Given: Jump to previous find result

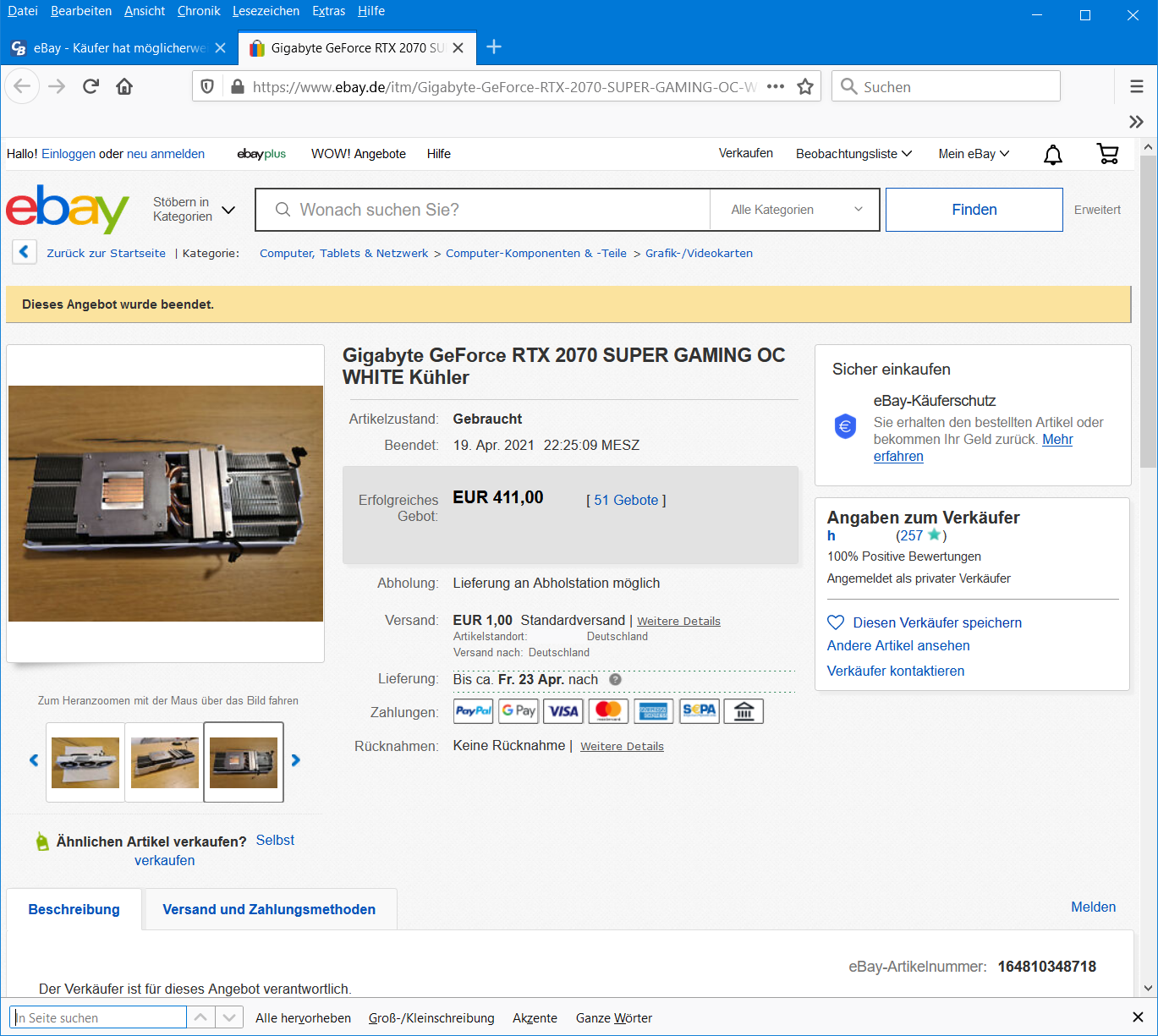Looking at the screenshot, I should (200, 1017).
